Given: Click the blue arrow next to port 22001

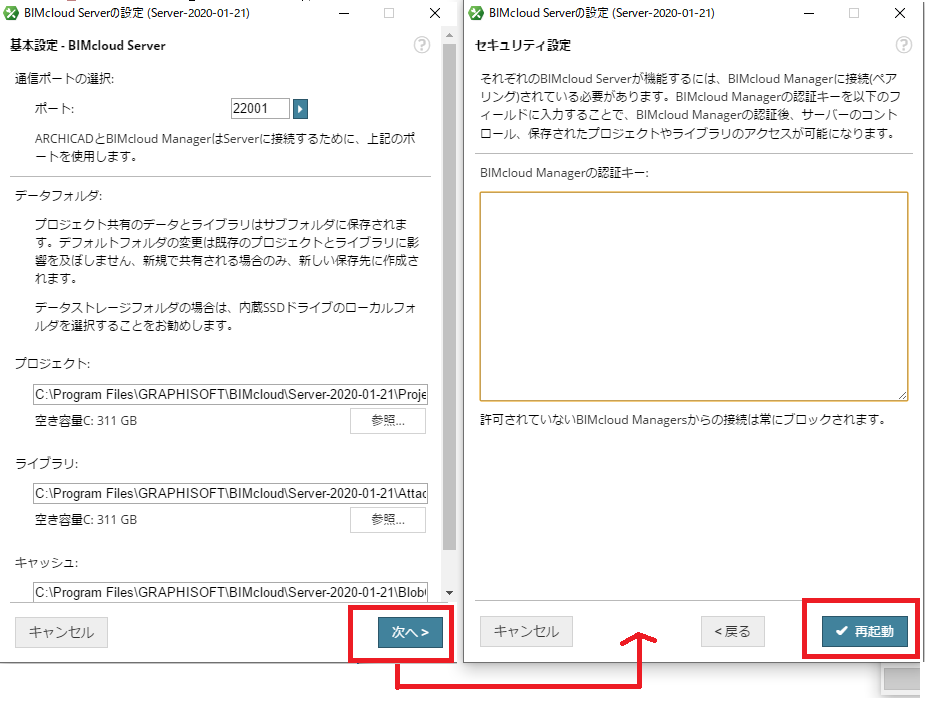Looking at the screenshot, I should click(301, 109).
